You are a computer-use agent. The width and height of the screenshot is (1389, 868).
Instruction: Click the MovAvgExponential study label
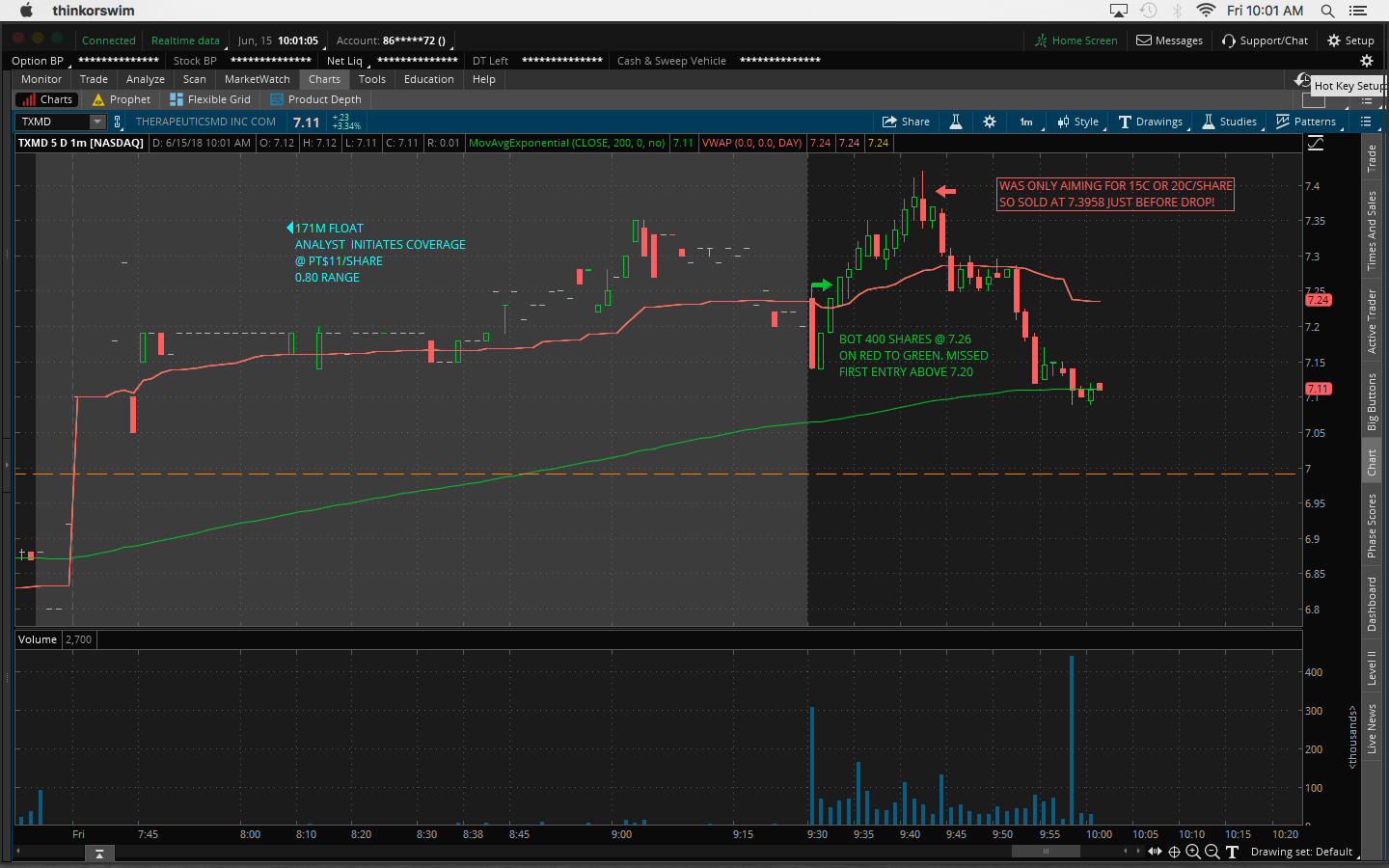point(566,143)
